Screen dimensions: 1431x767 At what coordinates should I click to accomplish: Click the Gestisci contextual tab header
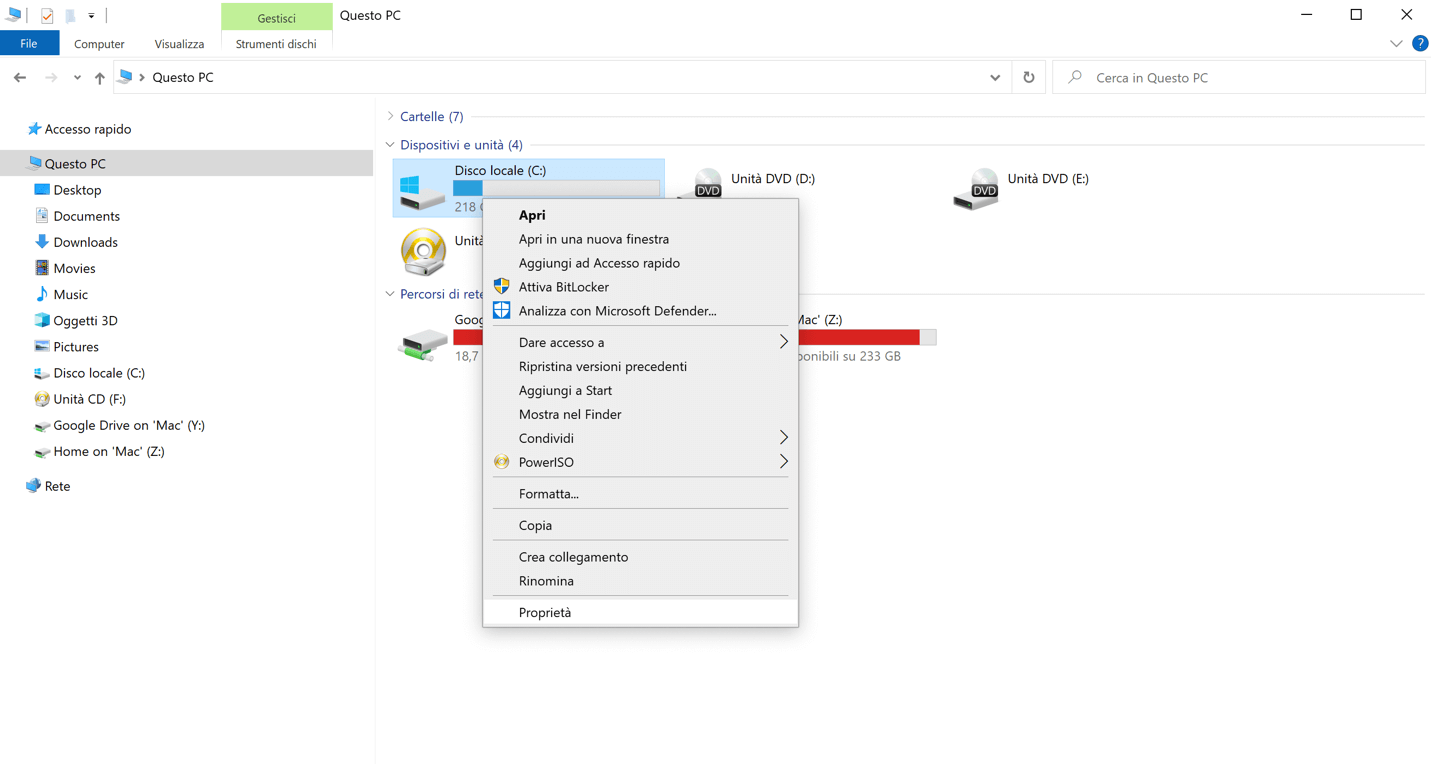pyautogui.click(x=276, y=17)
